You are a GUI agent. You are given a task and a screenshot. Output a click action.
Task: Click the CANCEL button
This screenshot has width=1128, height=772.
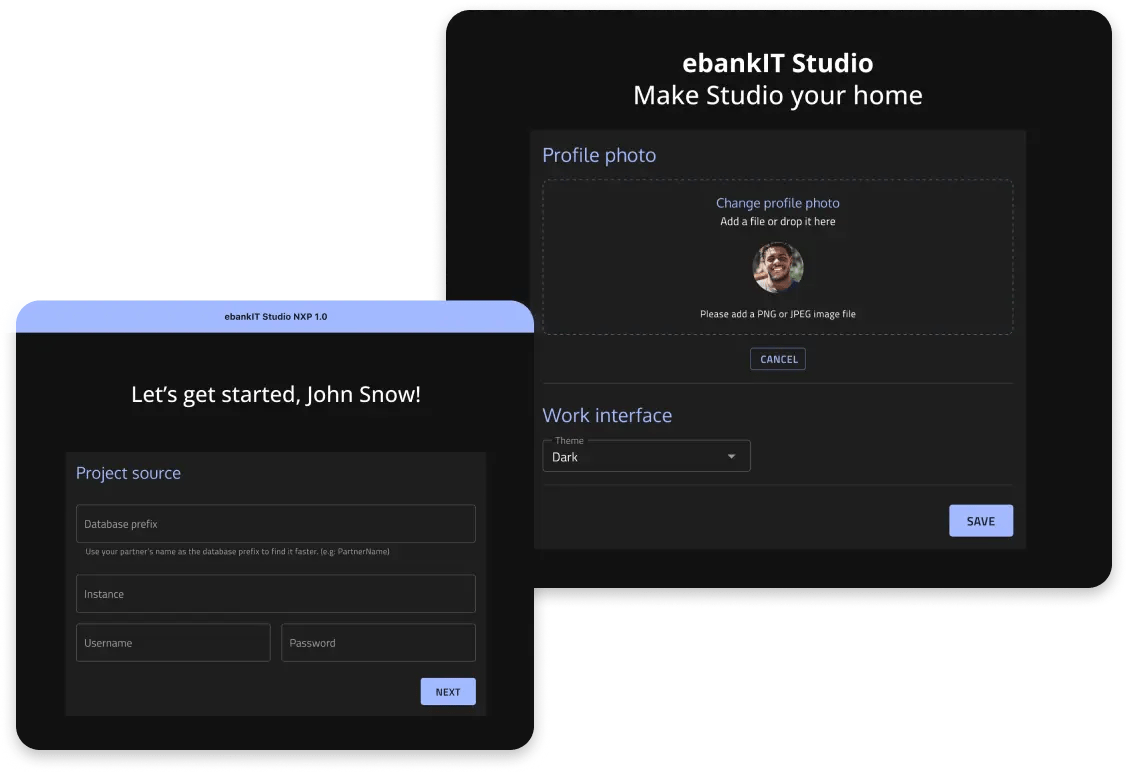pos(777,358)
